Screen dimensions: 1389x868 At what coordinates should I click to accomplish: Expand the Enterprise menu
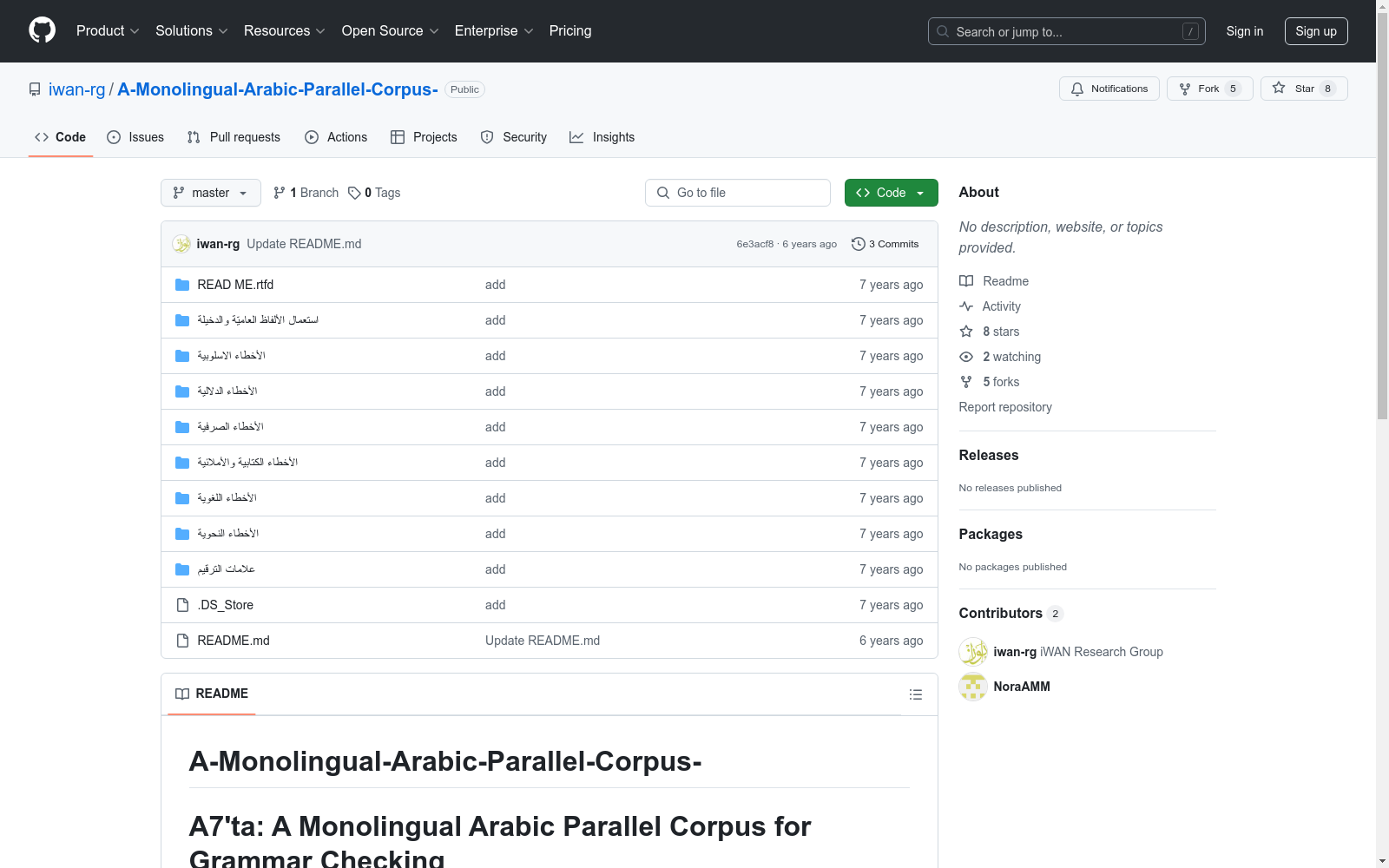tap(494, 31)
